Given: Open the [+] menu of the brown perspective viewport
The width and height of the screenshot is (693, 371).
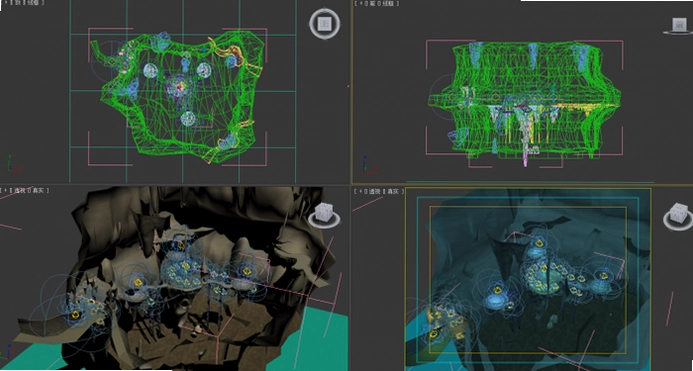Looking at the screenshot, I should (x=5, y=190).
